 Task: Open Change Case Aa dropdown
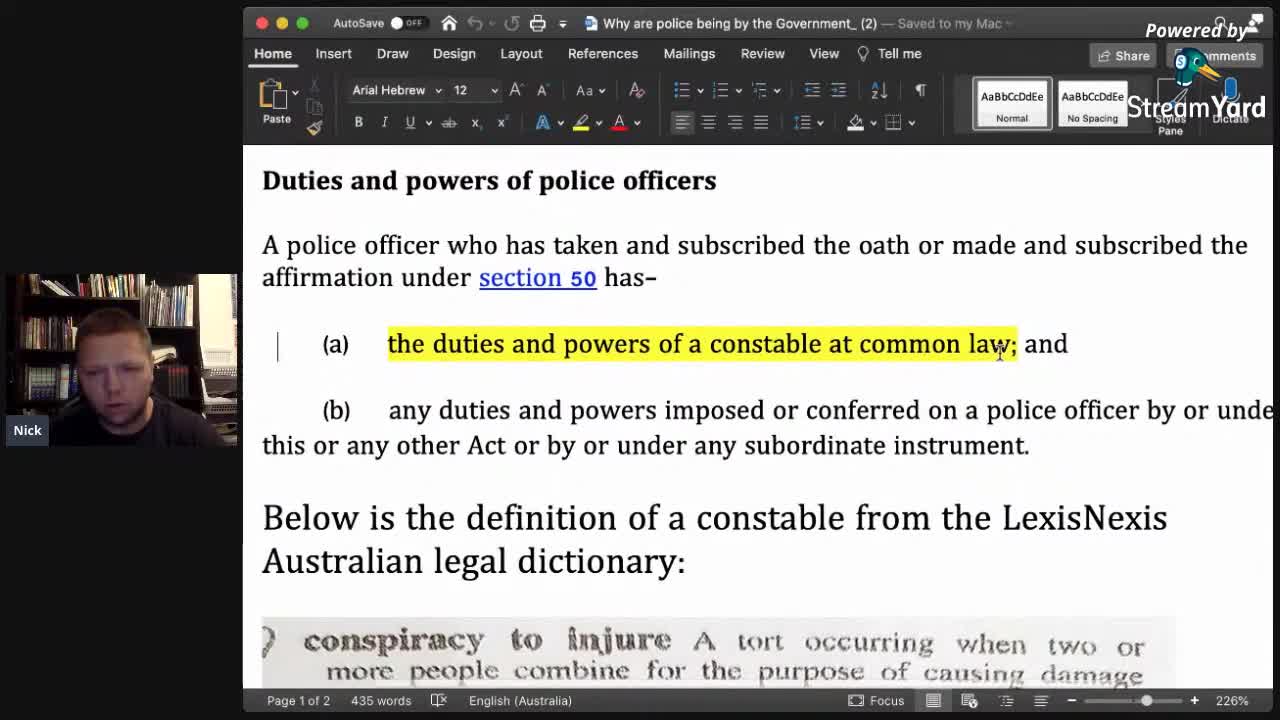click(589, 90)
